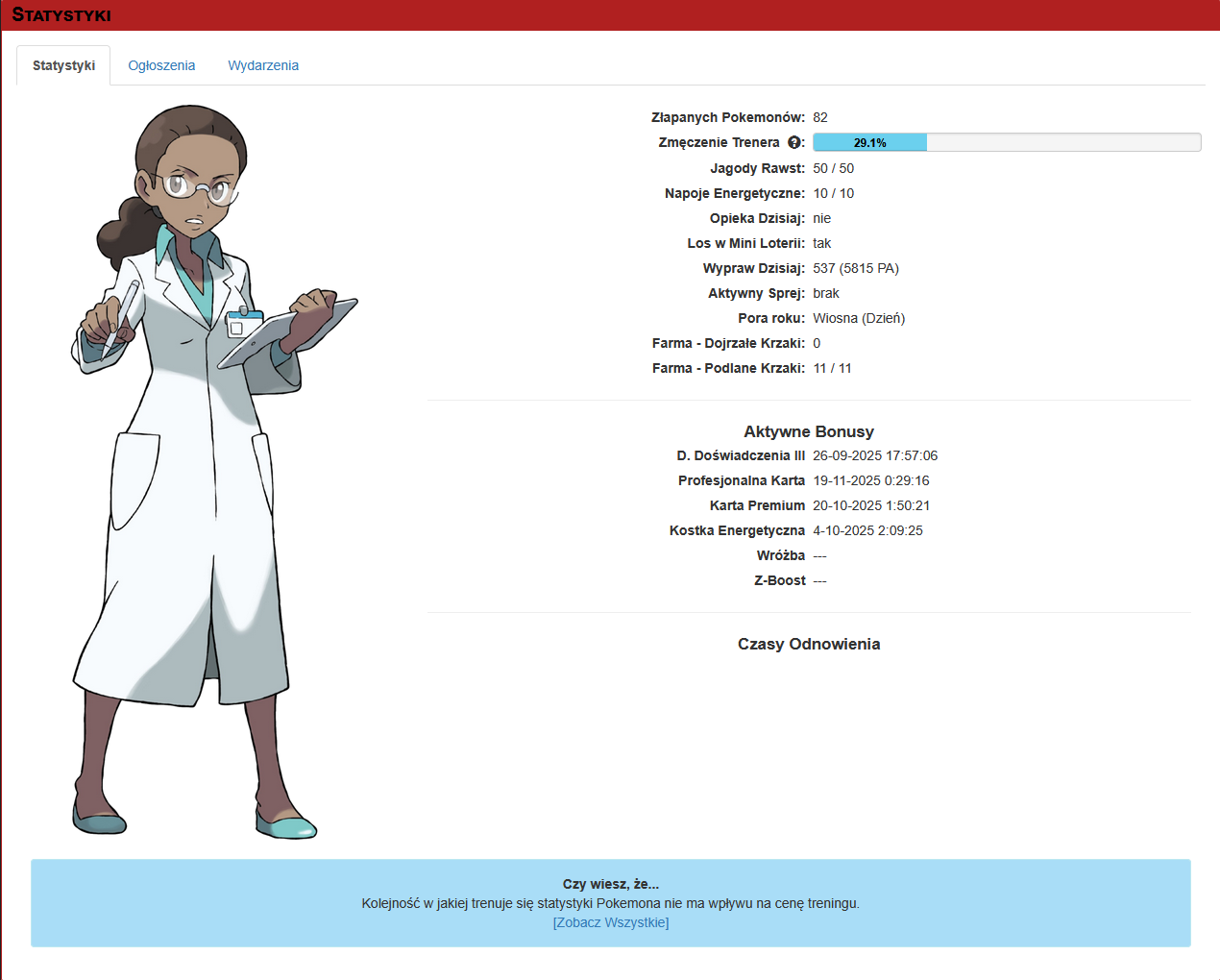Image resolution: width=1220 pixels, height=980 pixels.
Task: Select the Jagody Rawst value 50 / 50
Action: (833, 168)
